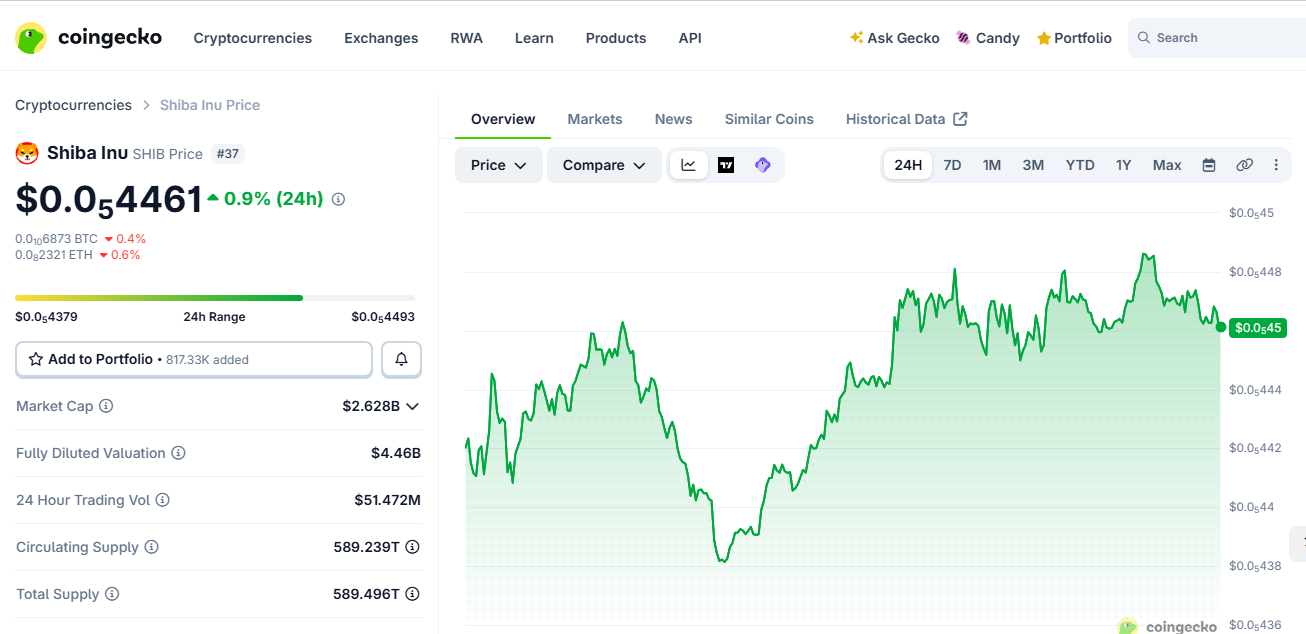Open the Learn nav menu
1306x634 pixels.
coord(534,38)
